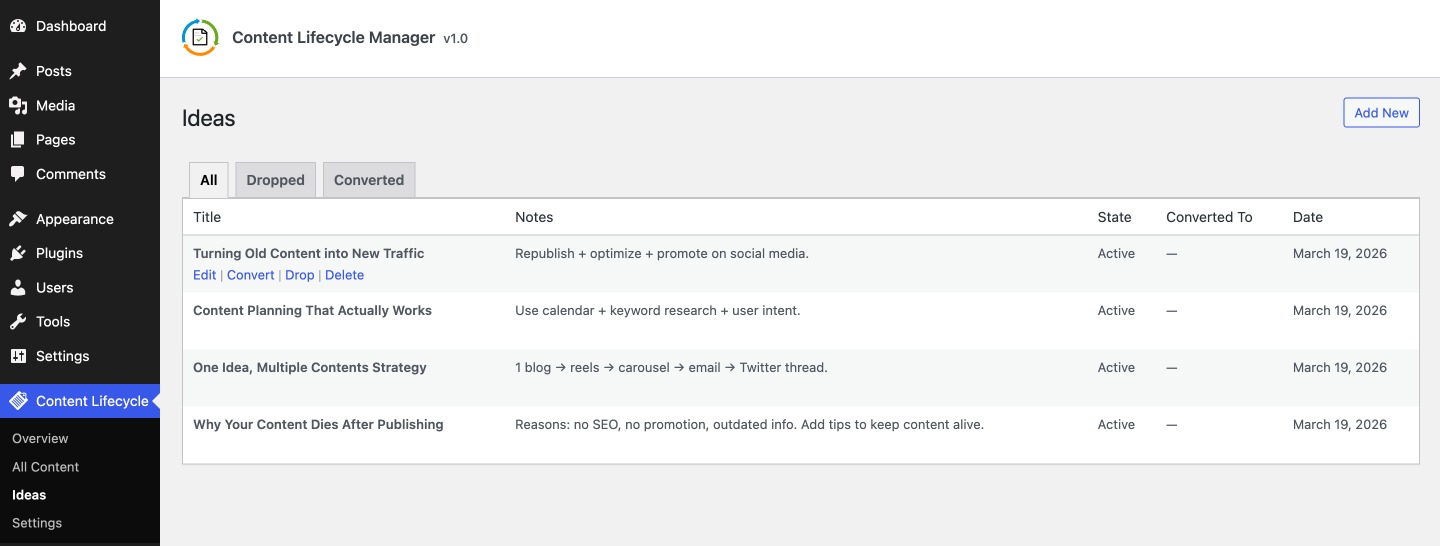Click note 'Republish + optimize + promote on social media.'
The image size is (1440, 546).
pyautogui.click(x=662, y=253)
